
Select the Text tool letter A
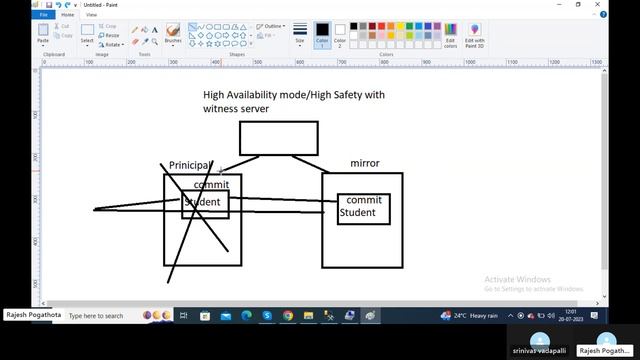[155, 30]
